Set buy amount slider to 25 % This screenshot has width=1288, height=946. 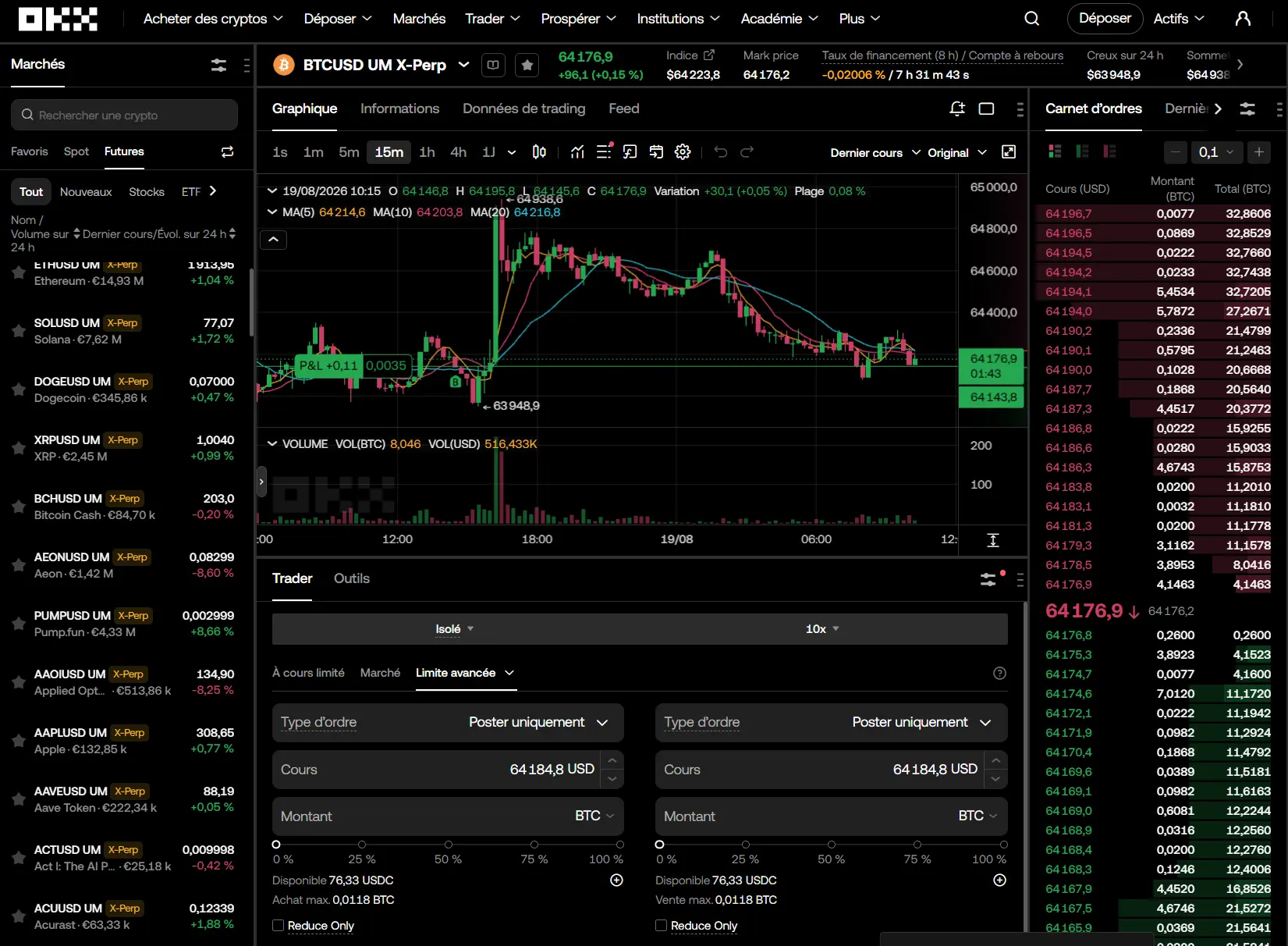coord(362,845)
